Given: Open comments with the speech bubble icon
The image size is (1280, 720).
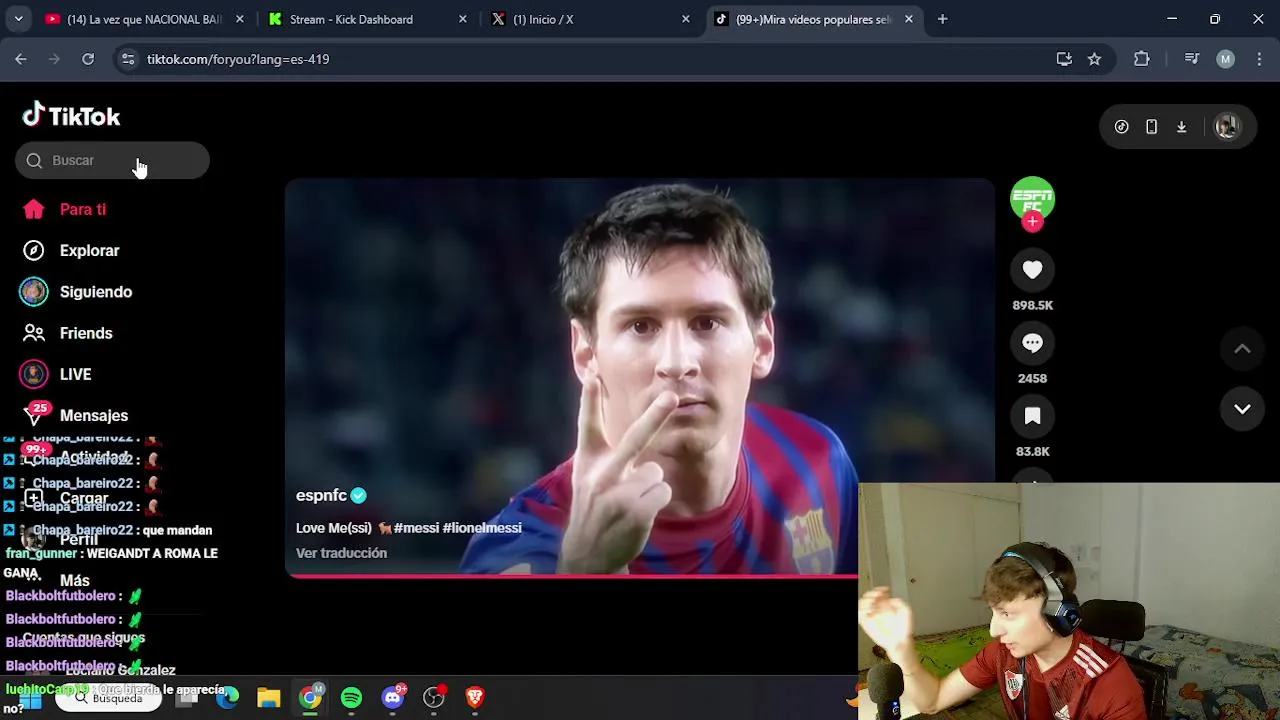Looking at the screenshot, I should 1032,343.
